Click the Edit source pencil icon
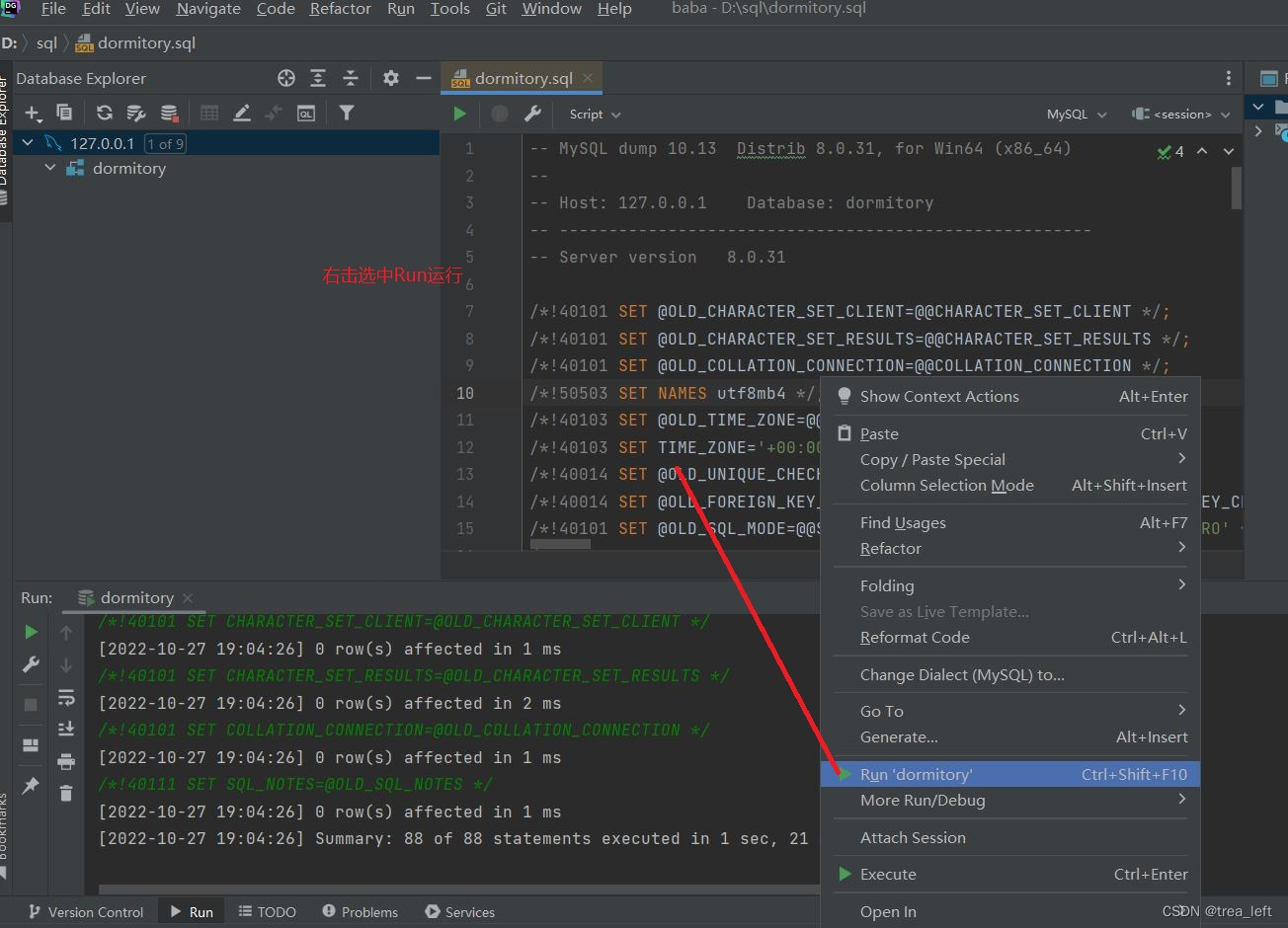 tap(242, 114)
